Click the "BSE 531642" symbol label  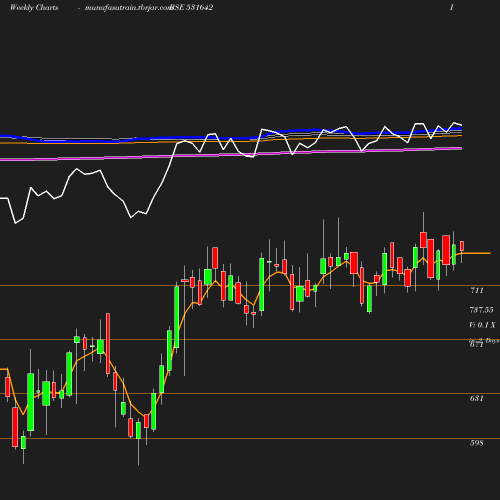coord(192,7)
